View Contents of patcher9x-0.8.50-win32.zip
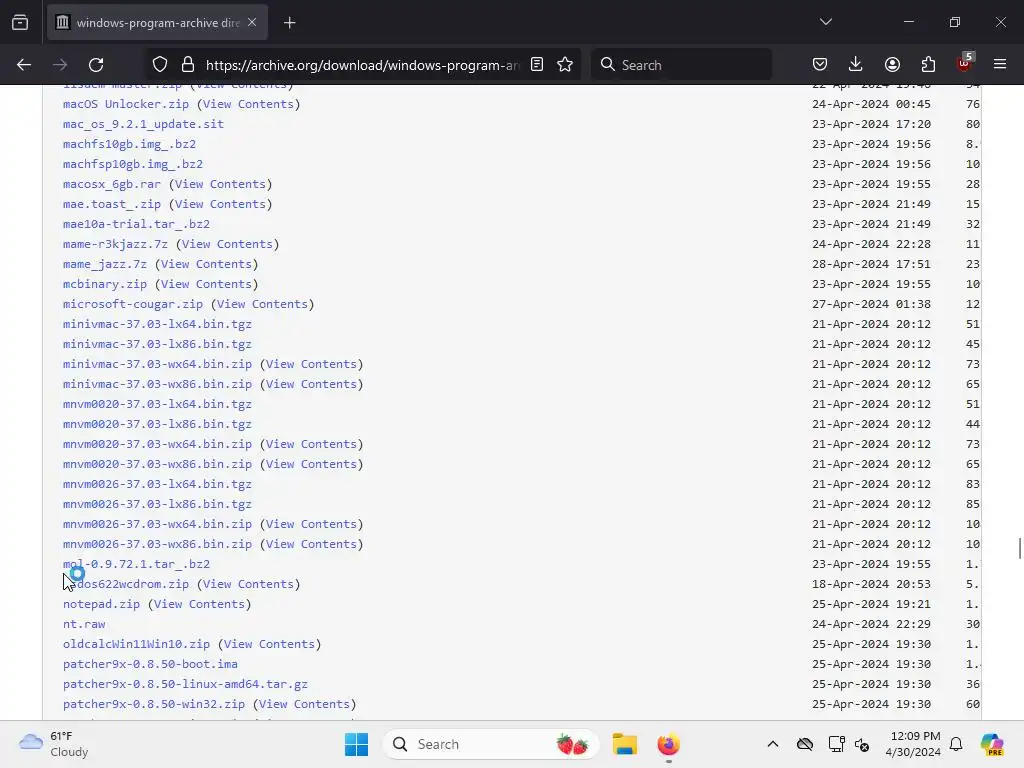 [x=304, y=704]
